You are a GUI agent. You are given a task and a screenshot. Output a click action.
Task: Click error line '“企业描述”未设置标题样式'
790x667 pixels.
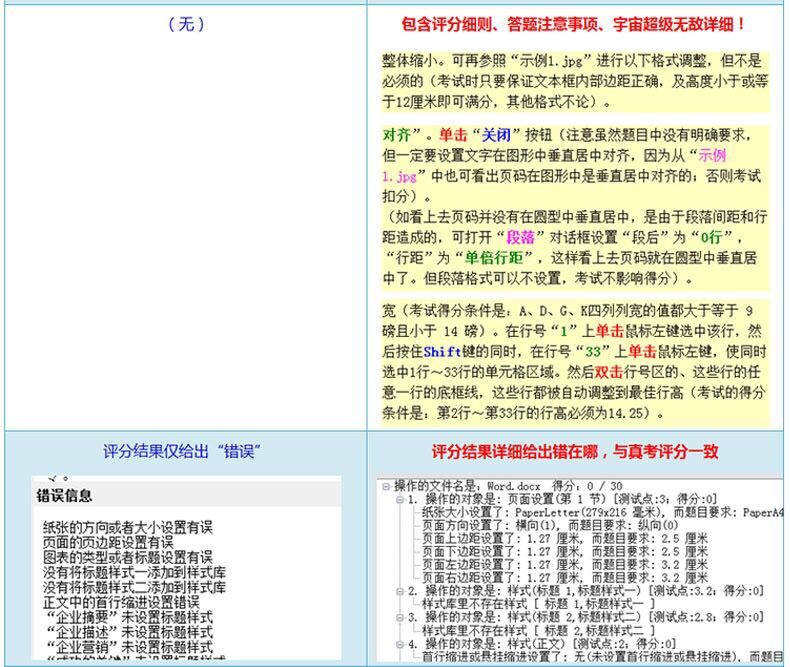[x=129, y=632]
